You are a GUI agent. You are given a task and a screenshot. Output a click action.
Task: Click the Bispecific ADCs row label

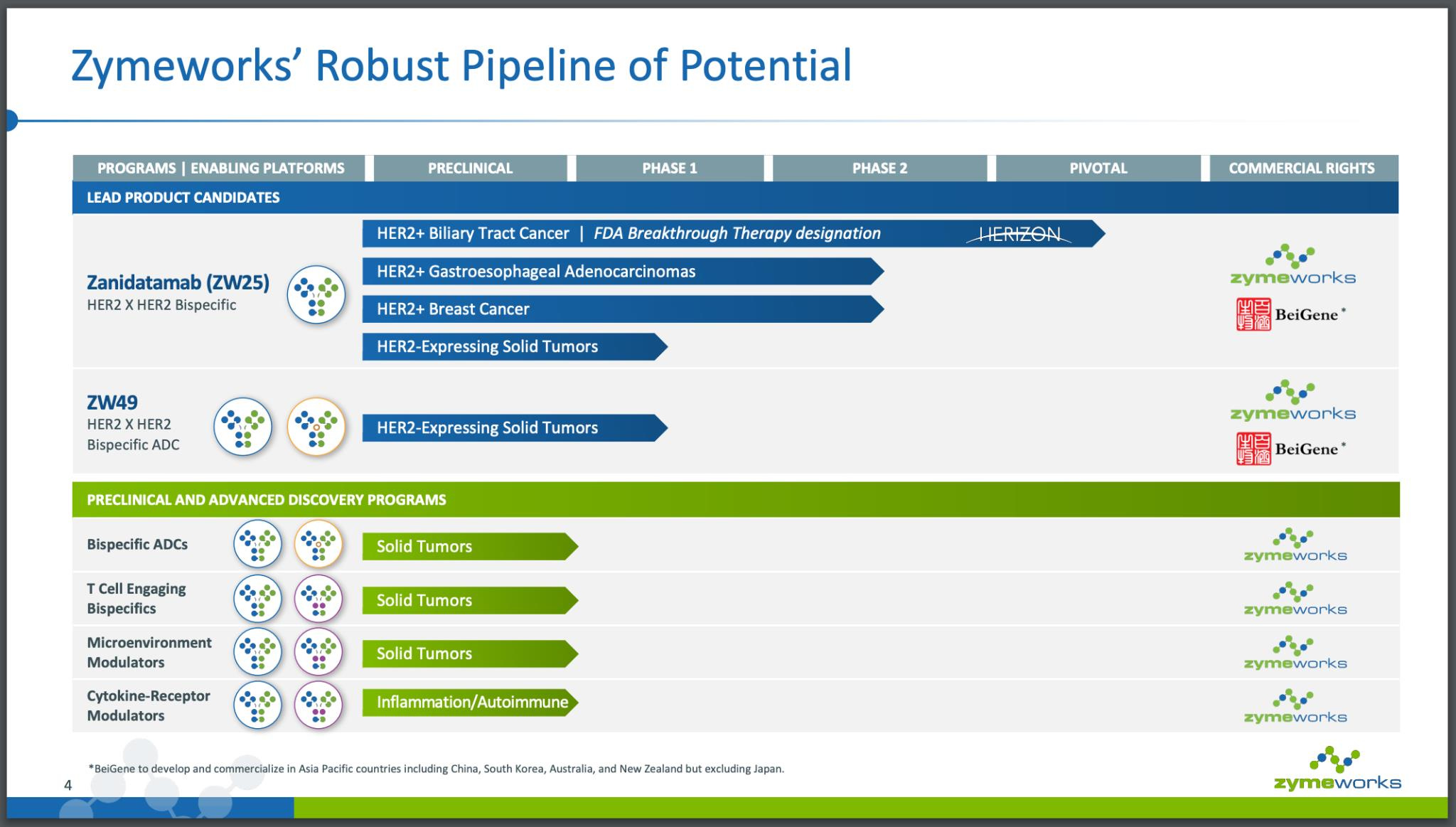(x=137, y=545)
